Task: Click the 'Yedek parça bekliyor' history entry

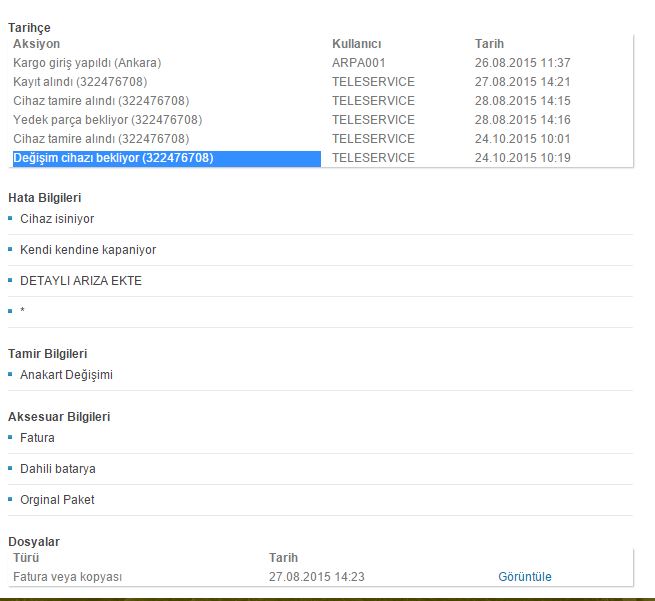Action: pyautogui.click(x=101, y=120)
